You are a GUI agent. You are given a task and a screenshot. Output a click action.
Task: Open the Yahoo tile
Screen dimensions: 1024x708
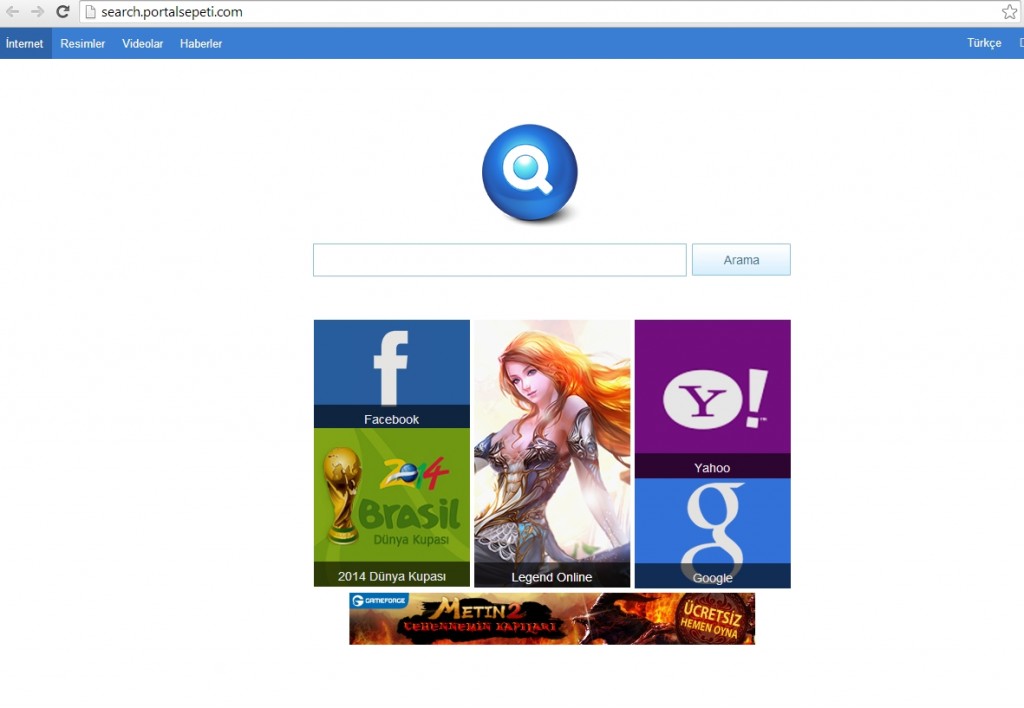tap(712, 399)
